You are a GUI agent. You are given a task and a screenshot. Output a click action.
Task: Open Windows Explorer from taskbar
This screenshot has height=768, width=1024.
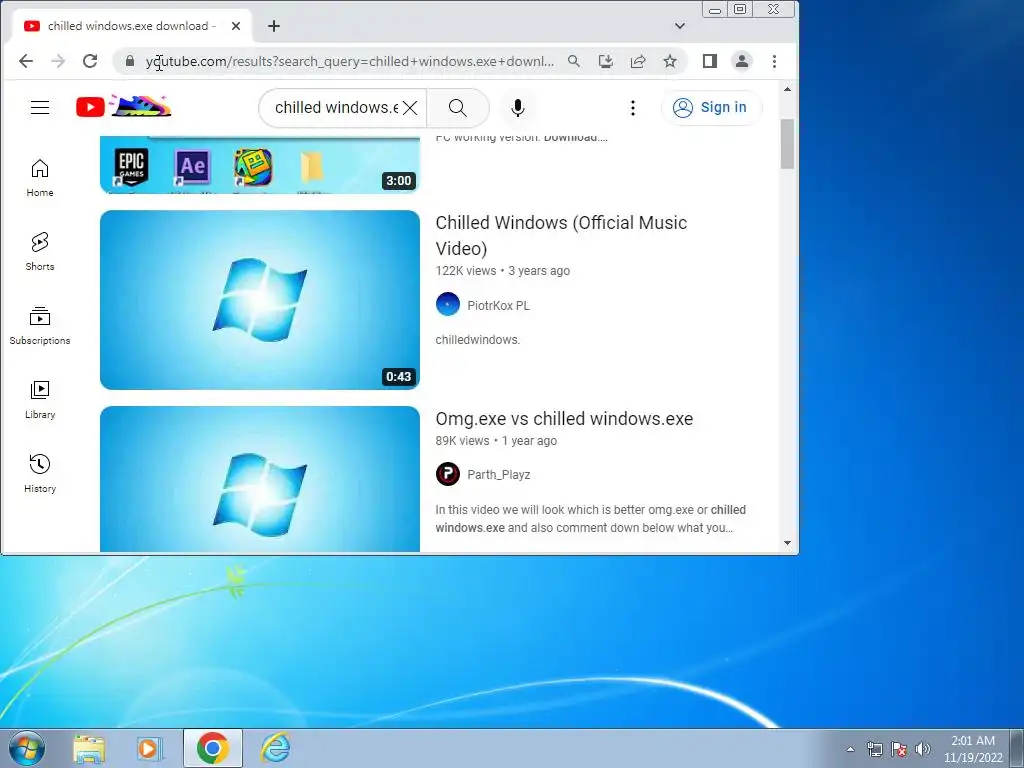pyautogui.click(x=89, y=748)
